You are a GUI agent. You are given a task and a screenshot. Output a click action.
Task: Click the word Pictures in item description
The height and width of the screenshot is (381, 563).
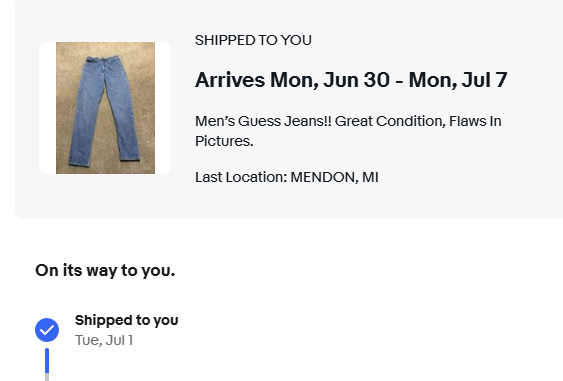pos(224,141)
